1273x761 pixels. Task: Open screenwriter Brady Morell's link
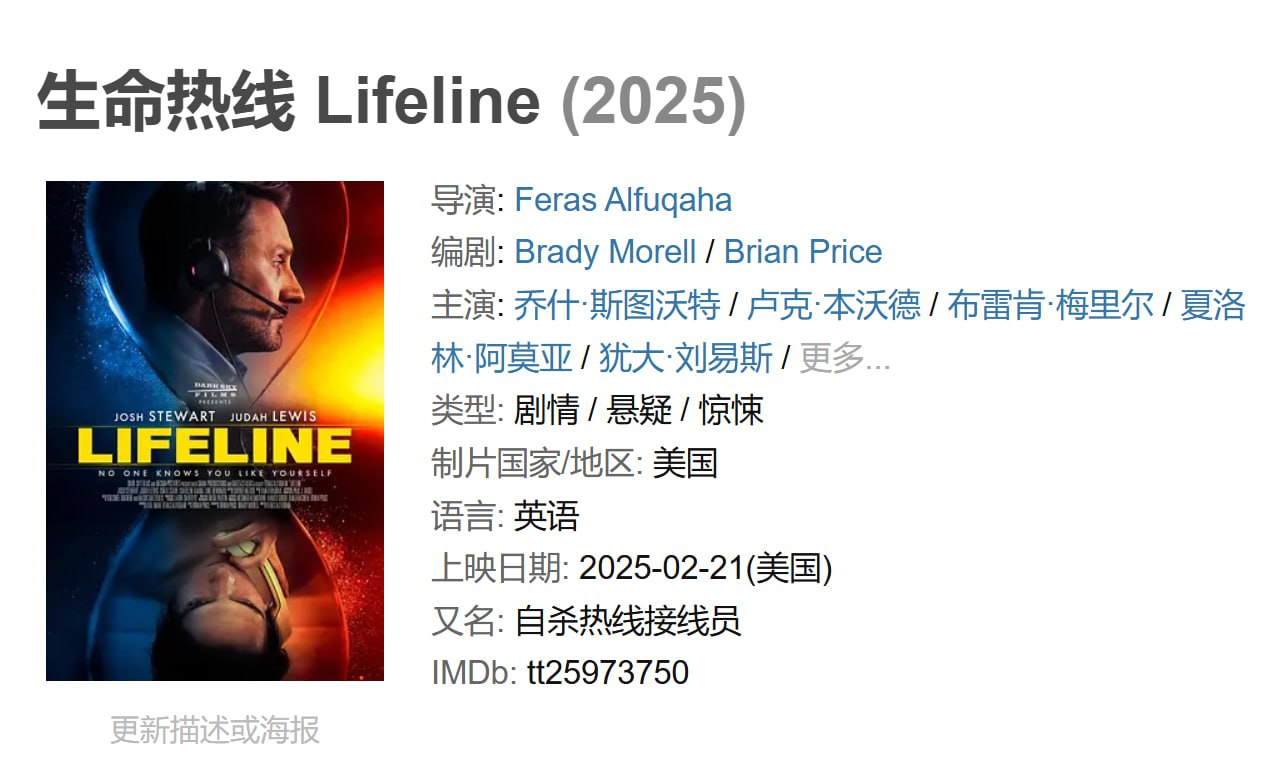tap(605, 252)
